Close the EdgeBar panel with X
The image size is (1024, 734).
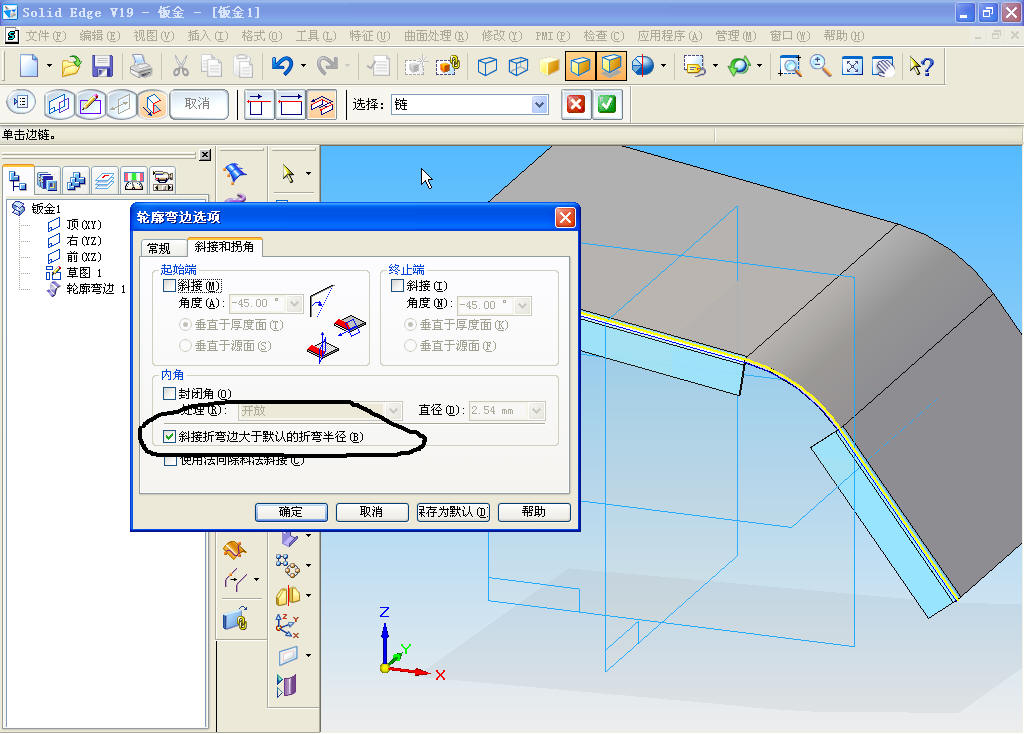[x=205, y=155]
